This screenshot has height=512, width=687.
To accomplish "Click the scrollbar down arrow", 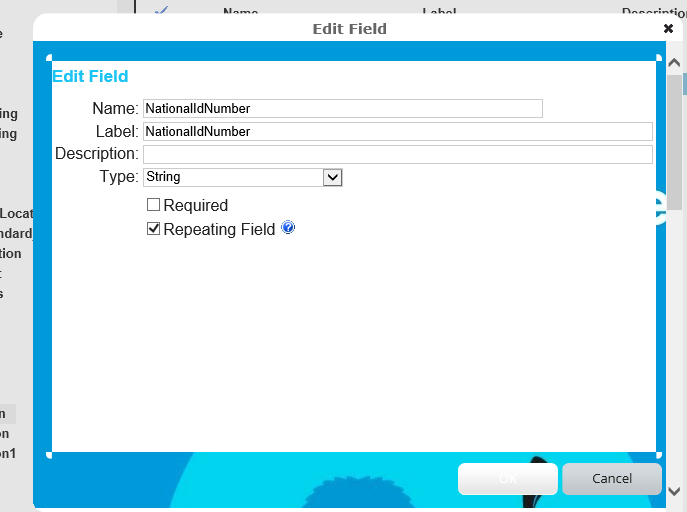I will coord(674,491).
